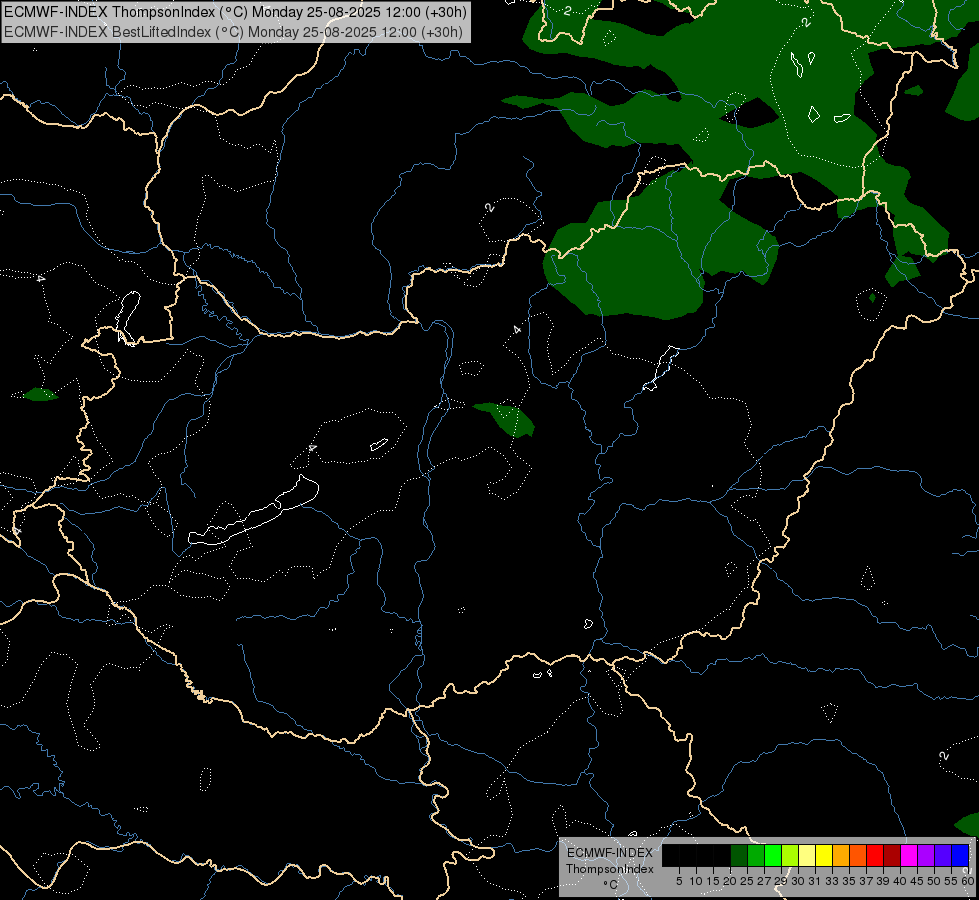The width and height of the screenshot is (979, 900).
Task: Click the legend scale value '33'
Action: pyautogui.click(x=832, y=881)
